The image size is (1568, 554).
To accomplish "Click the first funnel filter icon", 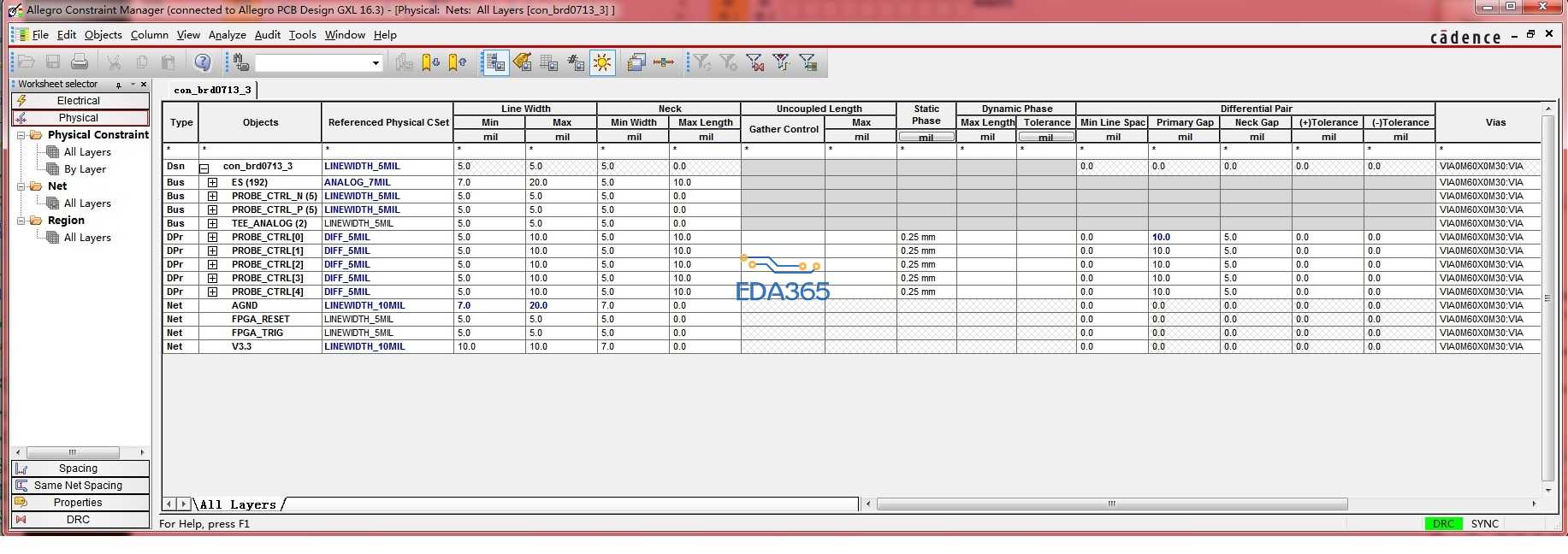I will [x=701, y=62].
